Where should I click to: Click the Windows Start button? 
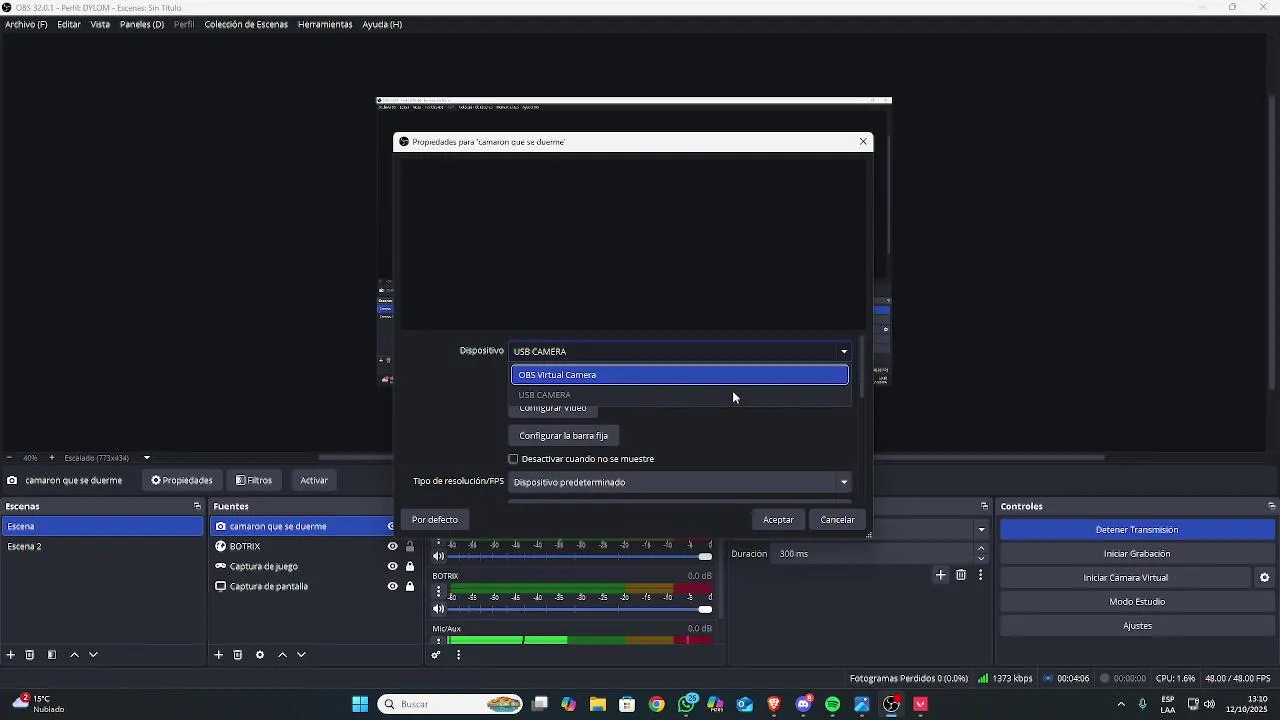tap(360, 704)
